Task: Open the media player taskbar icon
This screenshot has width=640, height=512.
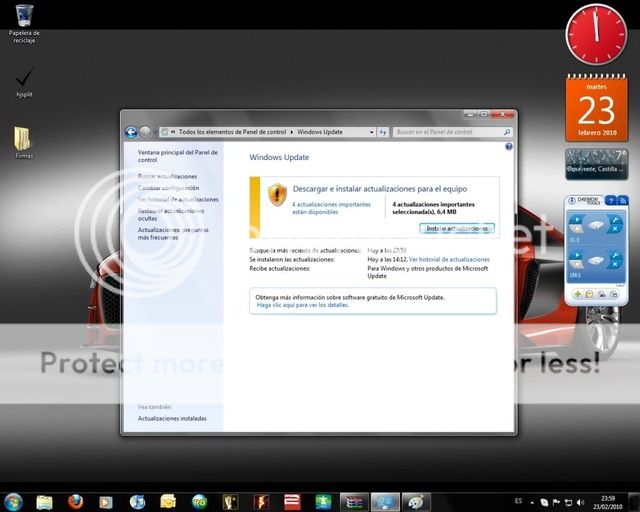Action: pyautogui.click(x=106, y=502)
